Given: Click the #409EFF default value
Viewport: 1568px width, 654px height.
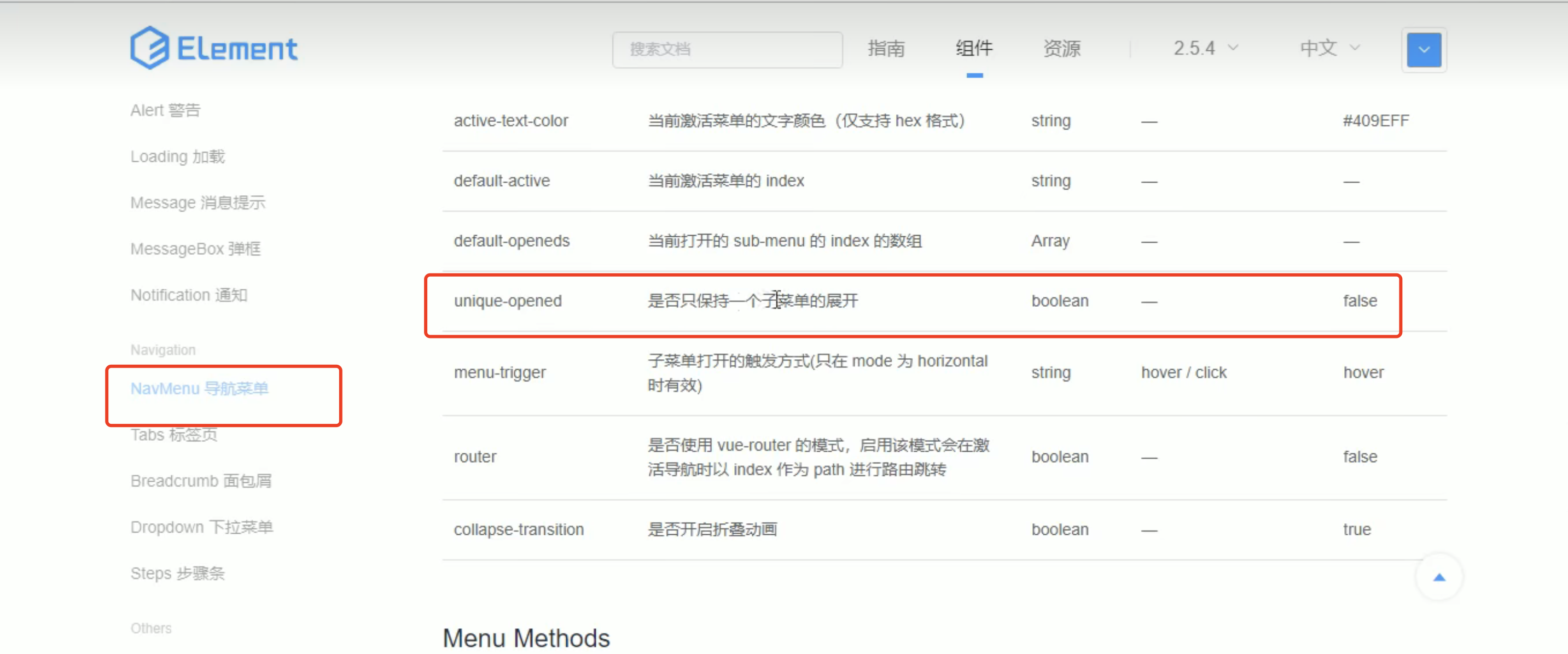Looking at the screenshot, I should coord(1375,120).
